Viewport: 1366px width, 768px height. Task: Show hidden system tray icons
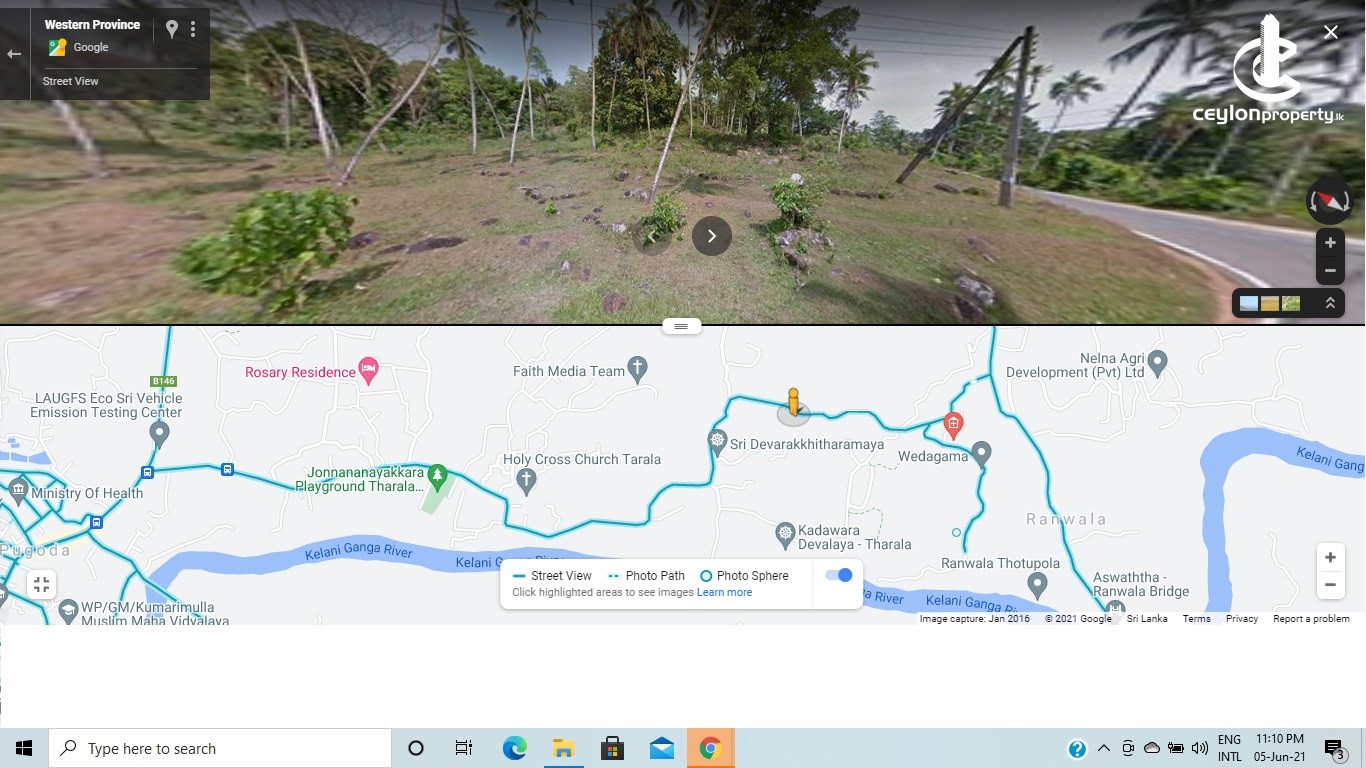[1104, 749]
